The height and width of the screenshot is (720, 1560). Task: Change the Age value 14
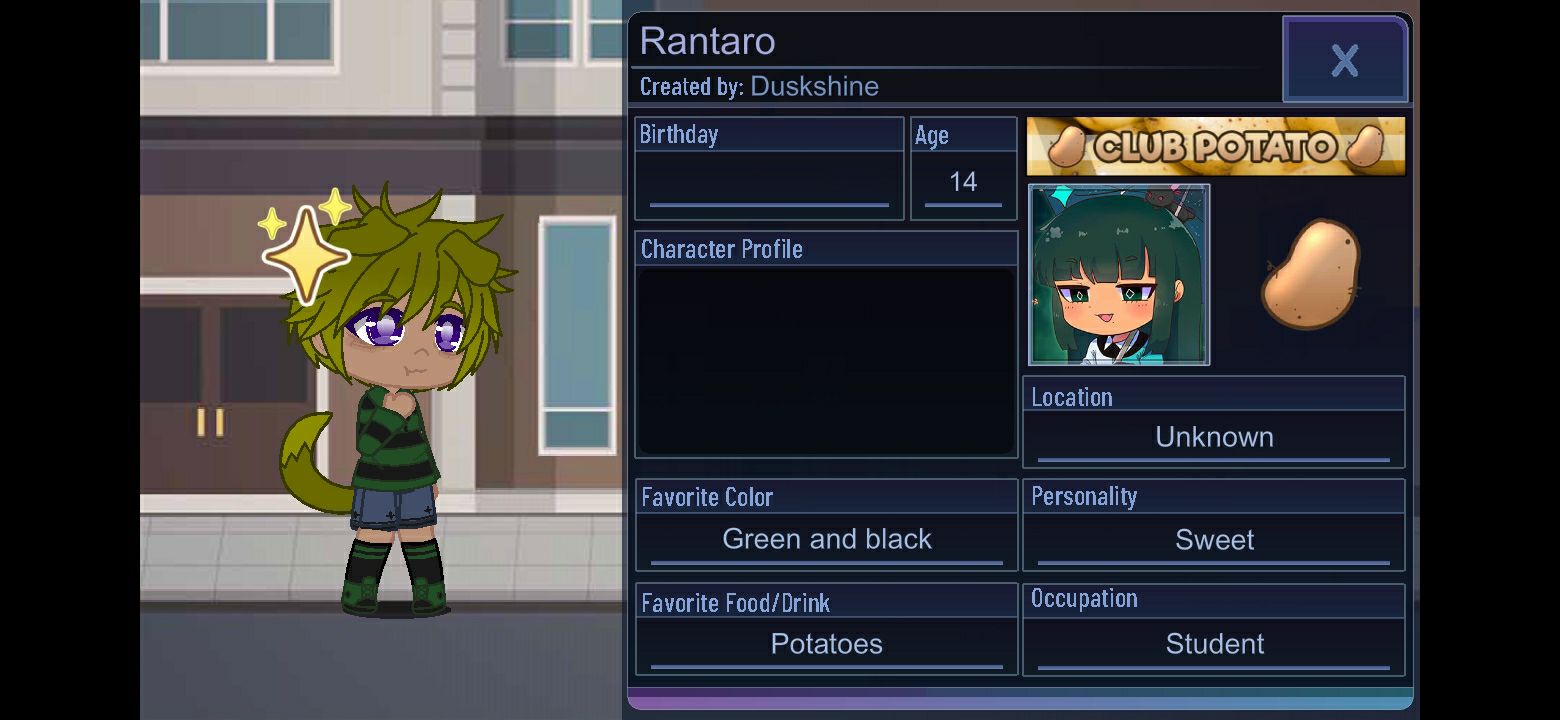[x=963, y=182]
